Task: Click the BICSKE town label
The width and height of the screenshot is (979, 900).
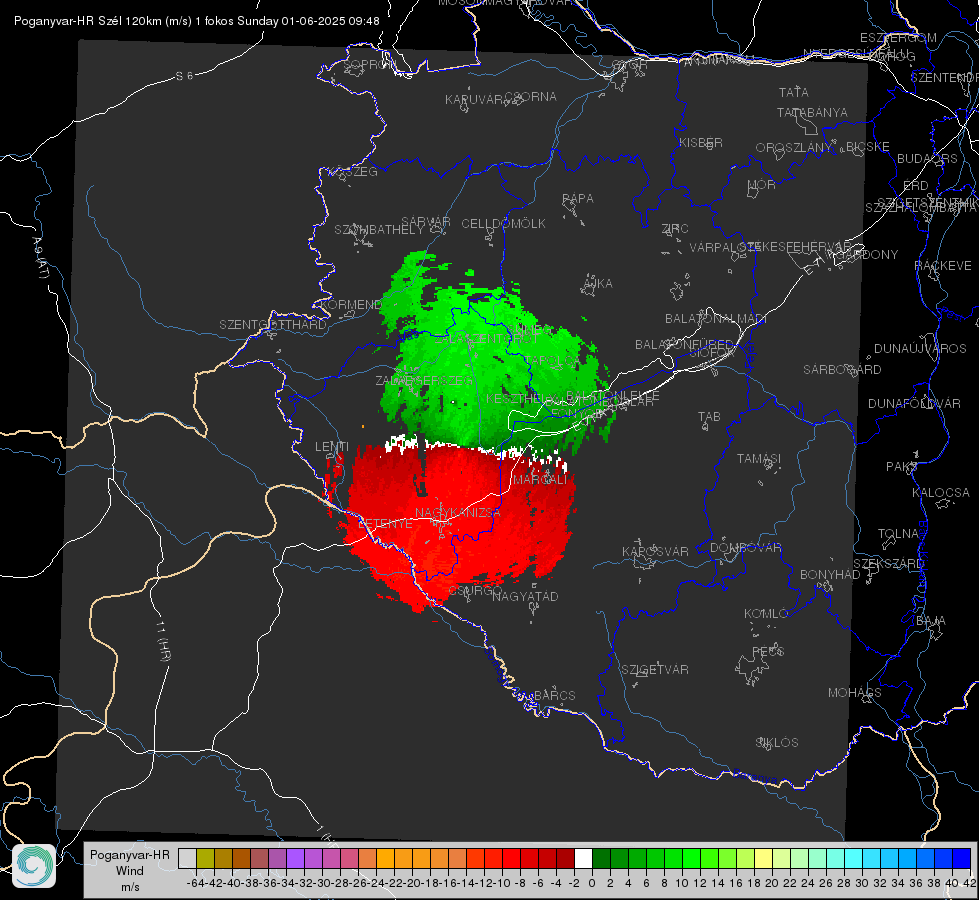Action: click(x=867, y=147)
